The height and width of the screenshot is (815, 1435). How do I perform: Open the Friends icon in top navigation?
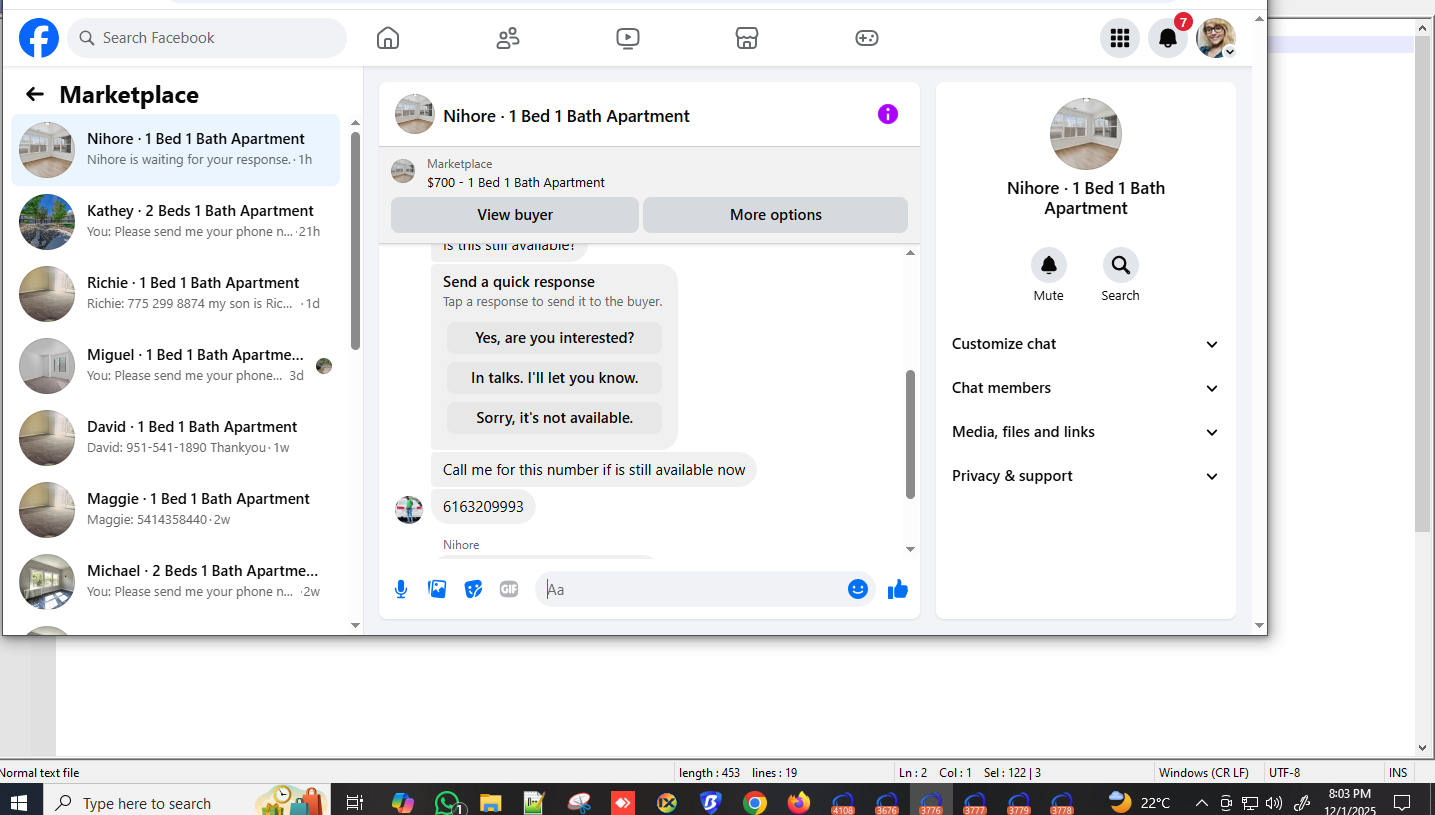coord(508,38)
